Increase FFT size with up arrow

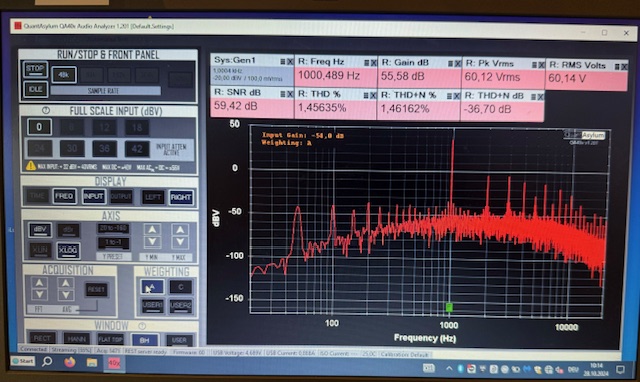click(39, 282)
